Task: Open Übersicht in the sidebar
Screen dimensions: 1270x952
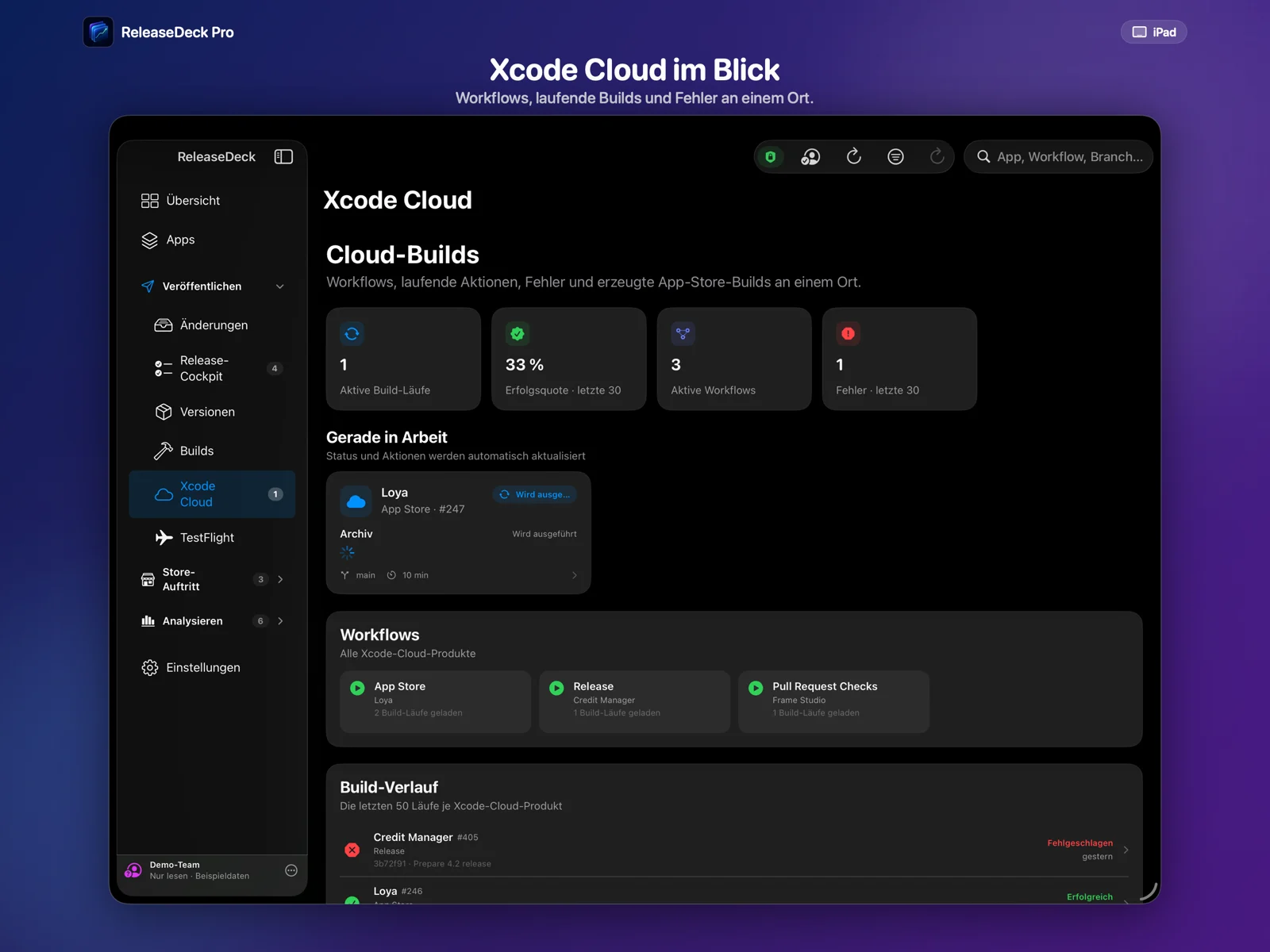Action: point(212,201)
